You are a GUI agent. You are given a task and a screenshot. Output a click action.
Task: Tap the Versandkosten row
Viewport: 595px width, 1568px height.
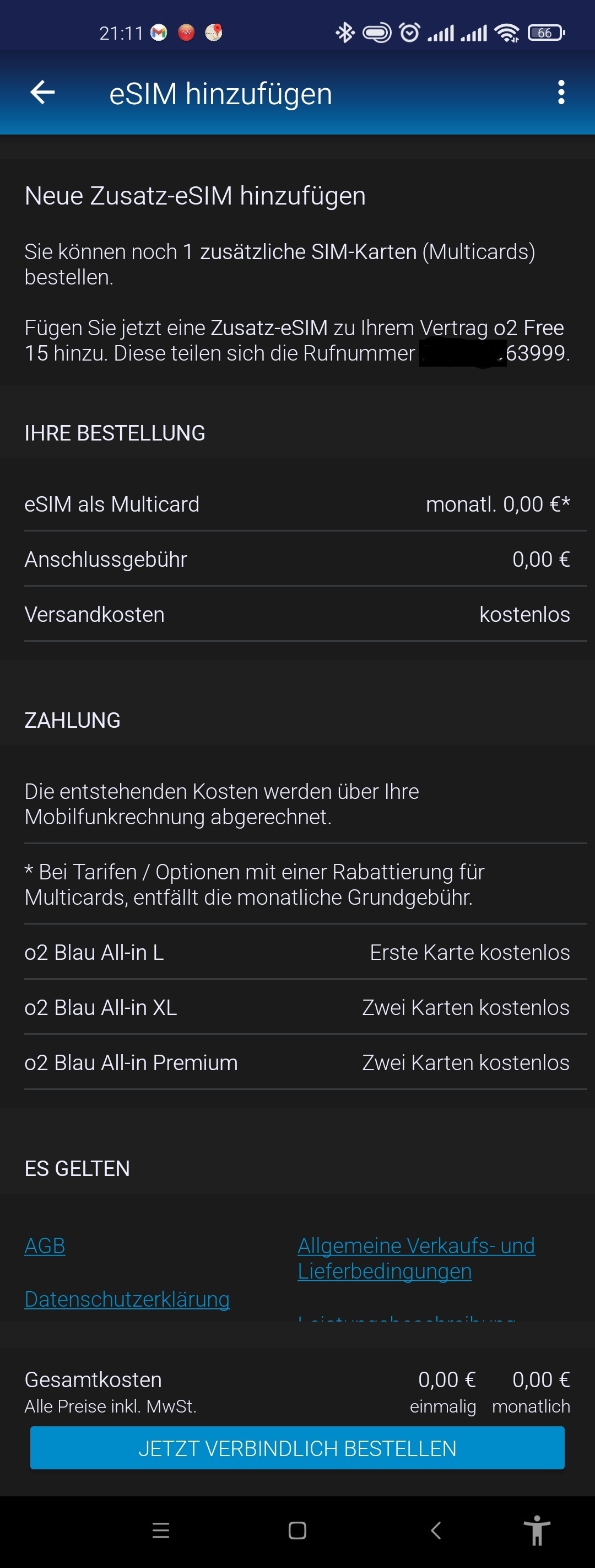coord(297,614)
